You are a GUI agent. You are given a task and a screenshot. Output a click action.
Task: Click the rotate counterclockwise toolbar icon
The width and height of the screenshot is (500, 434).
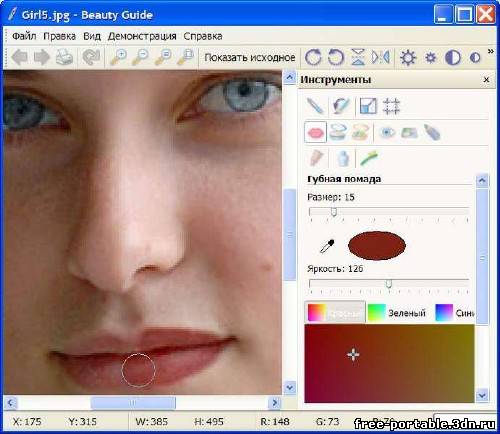[x=336, y=57]
